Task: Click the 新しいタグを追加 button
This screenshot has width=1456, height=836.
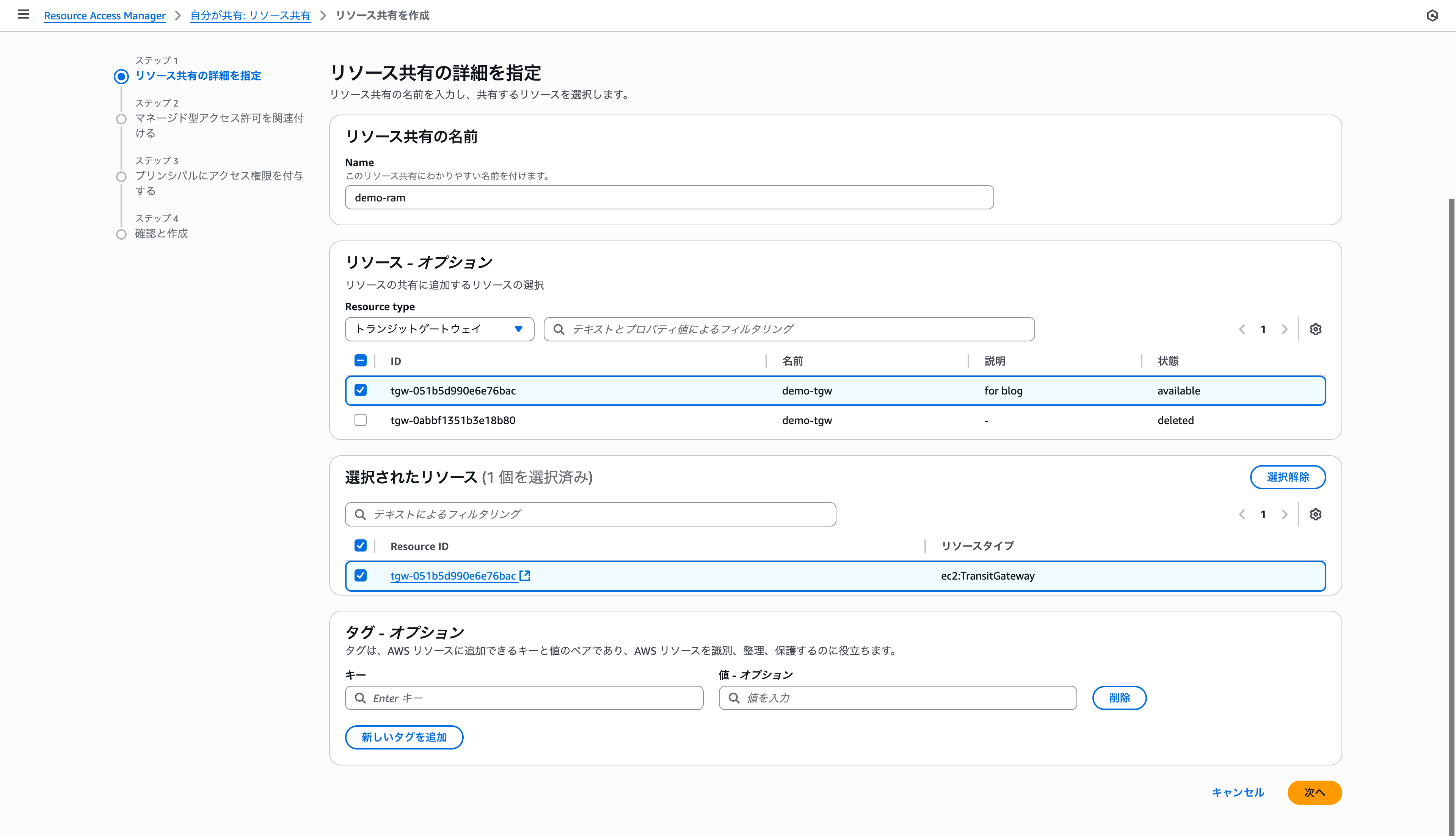Action: pos(403,737)
